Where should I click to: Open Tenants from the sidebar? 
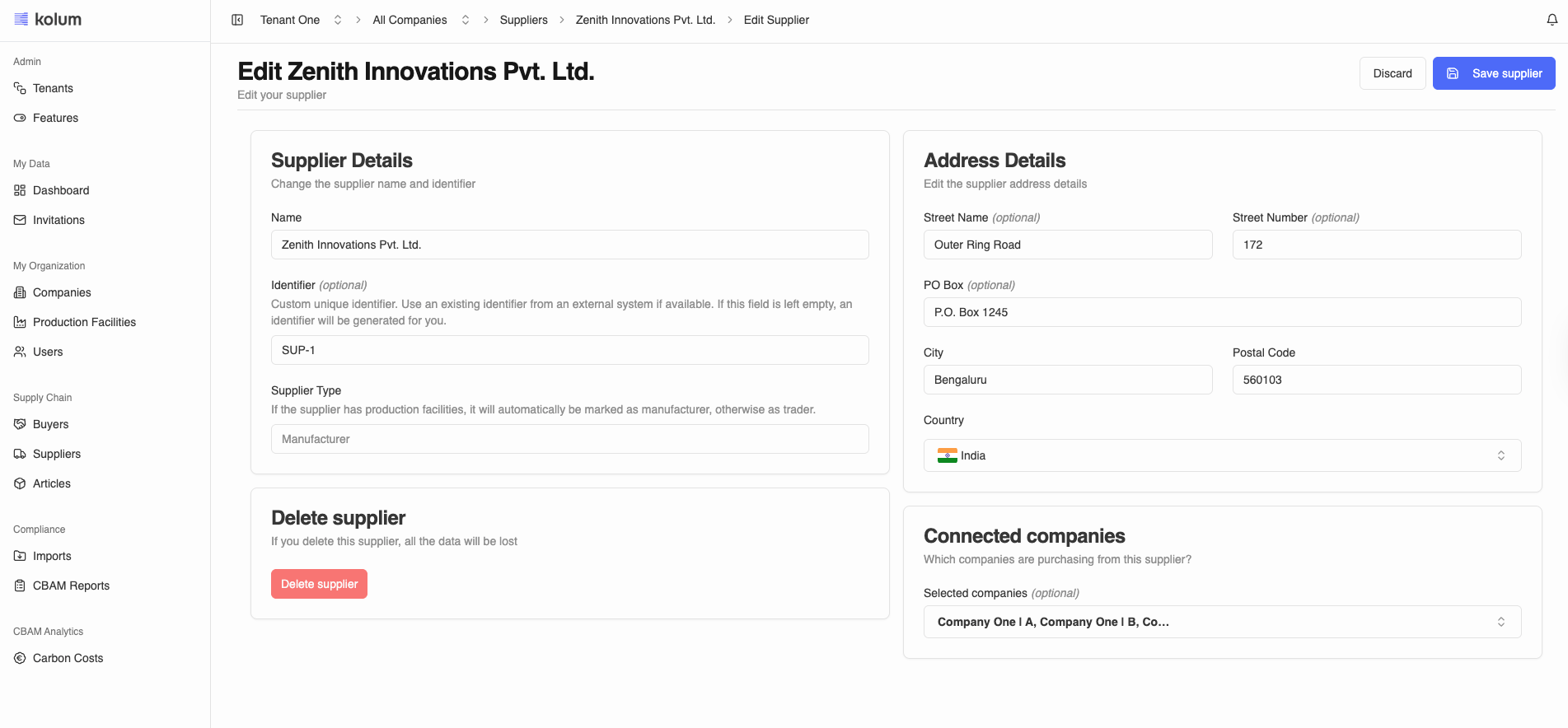pos(53,88)
